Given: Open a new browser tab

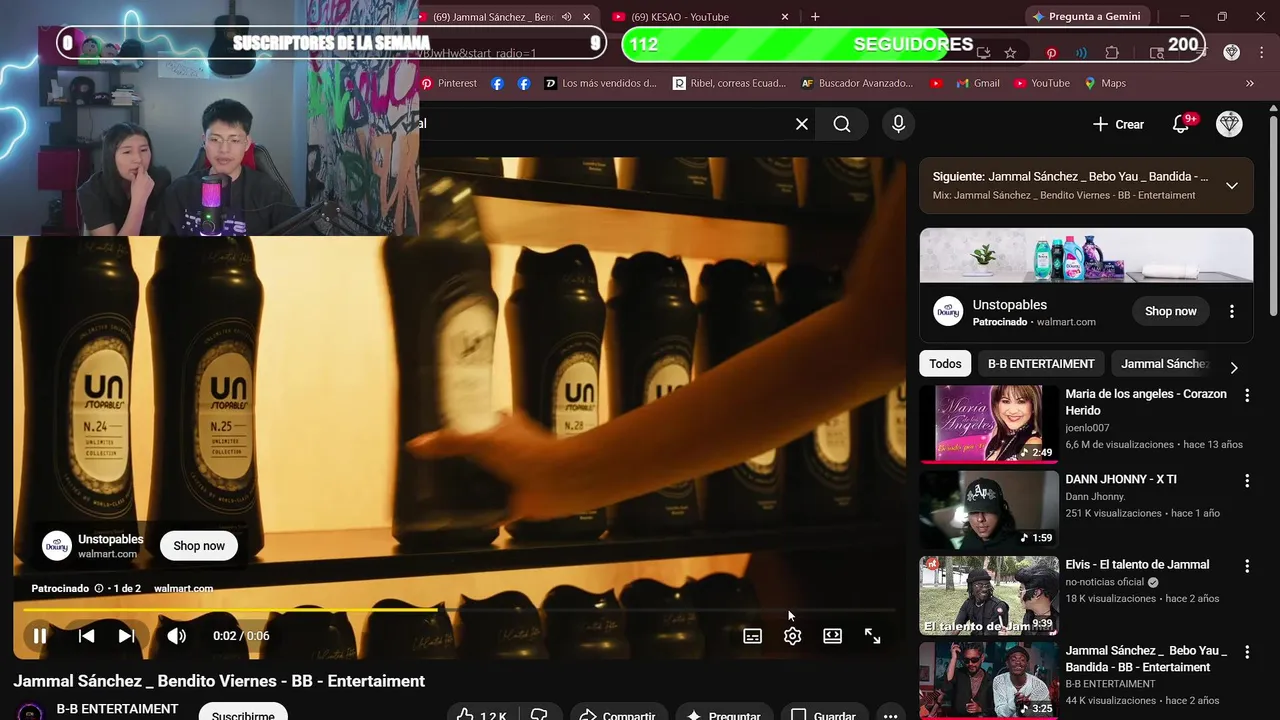Looking at the screenshot, I should (815, 17).
